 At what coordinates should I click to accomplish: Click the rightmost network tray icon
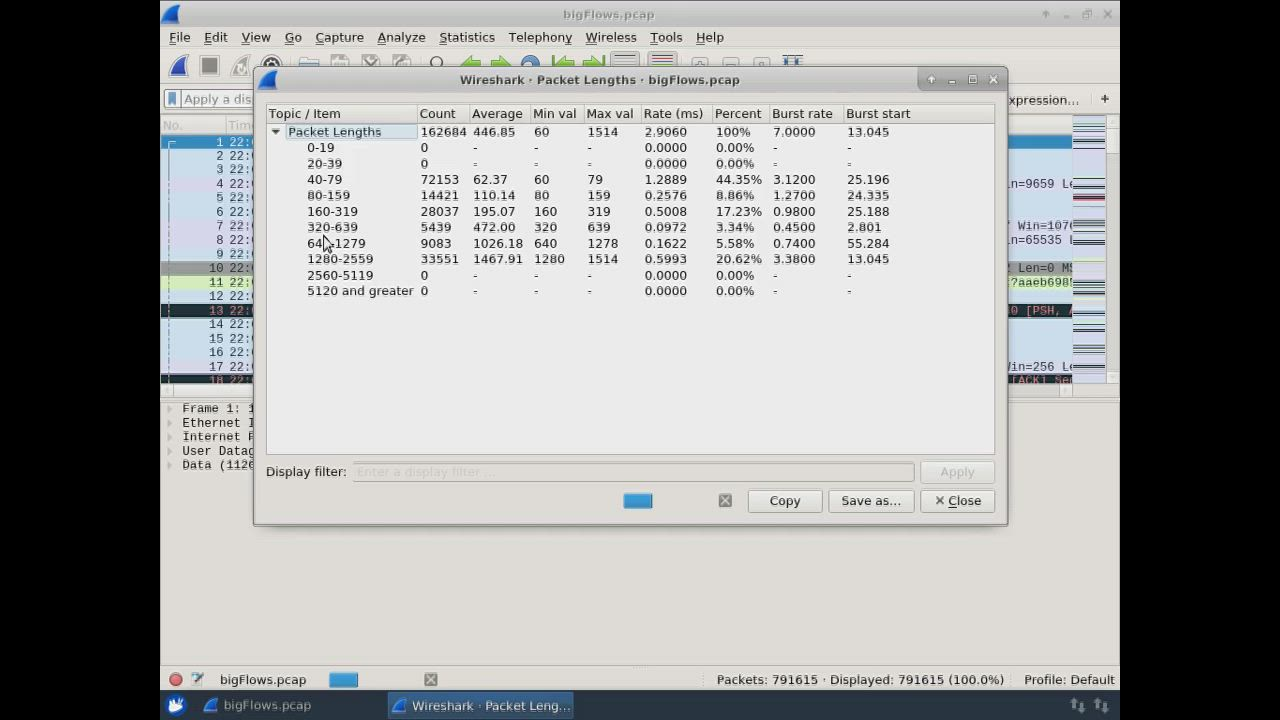click(1101, 705)
